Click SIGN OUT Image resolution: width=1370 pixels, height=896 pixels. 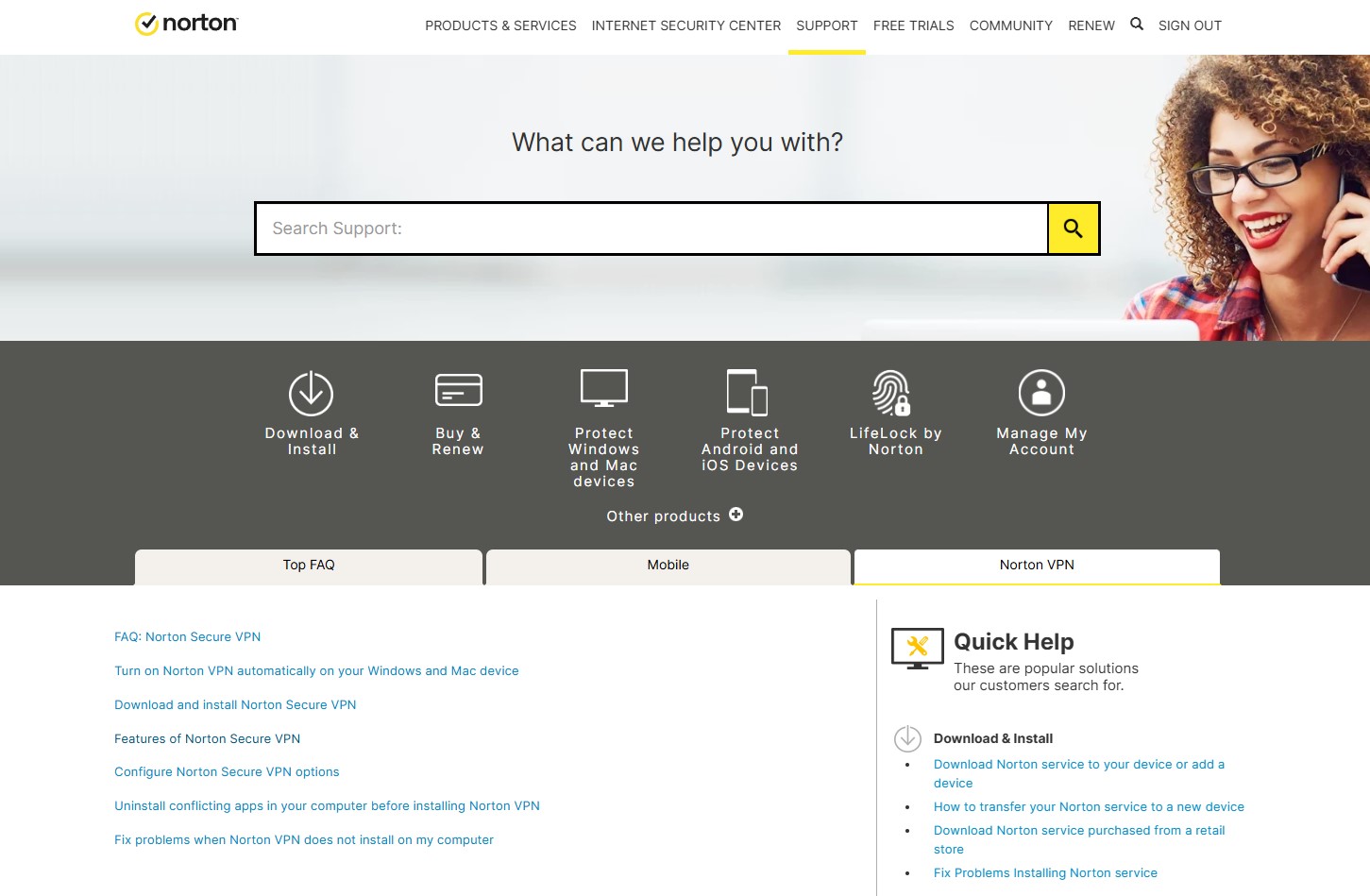pyautogui.click(x=1190, y=25)
